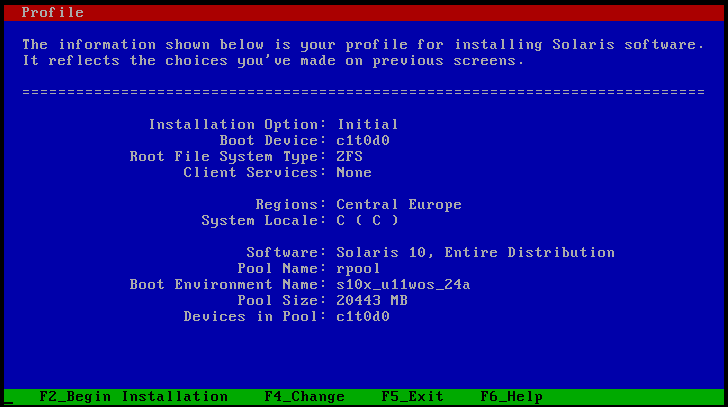Screen dimensions: 728x407
Task: Click the "Pool Size:" label
Action: (x=282, y=301)
